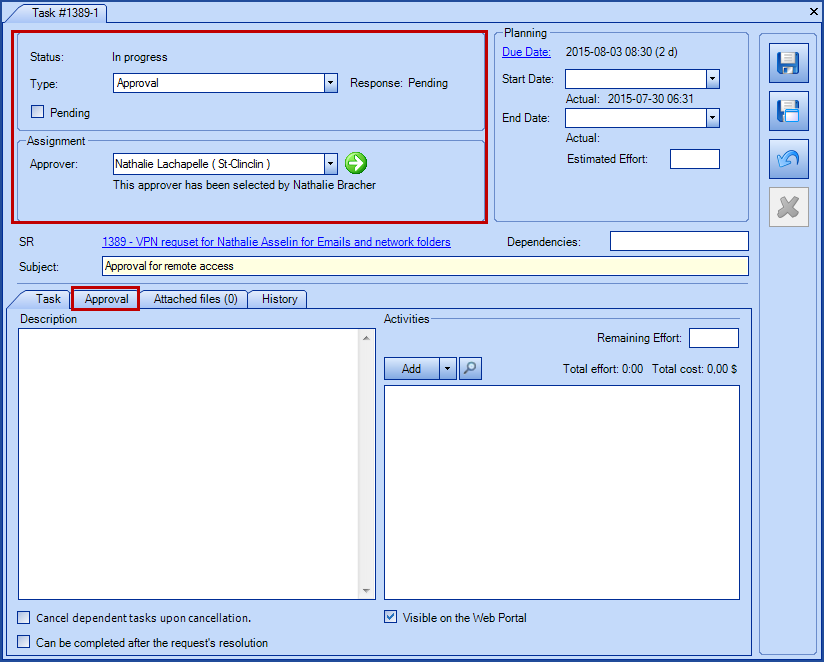Open the Type dropdown showing Approval

coord(330,84)
